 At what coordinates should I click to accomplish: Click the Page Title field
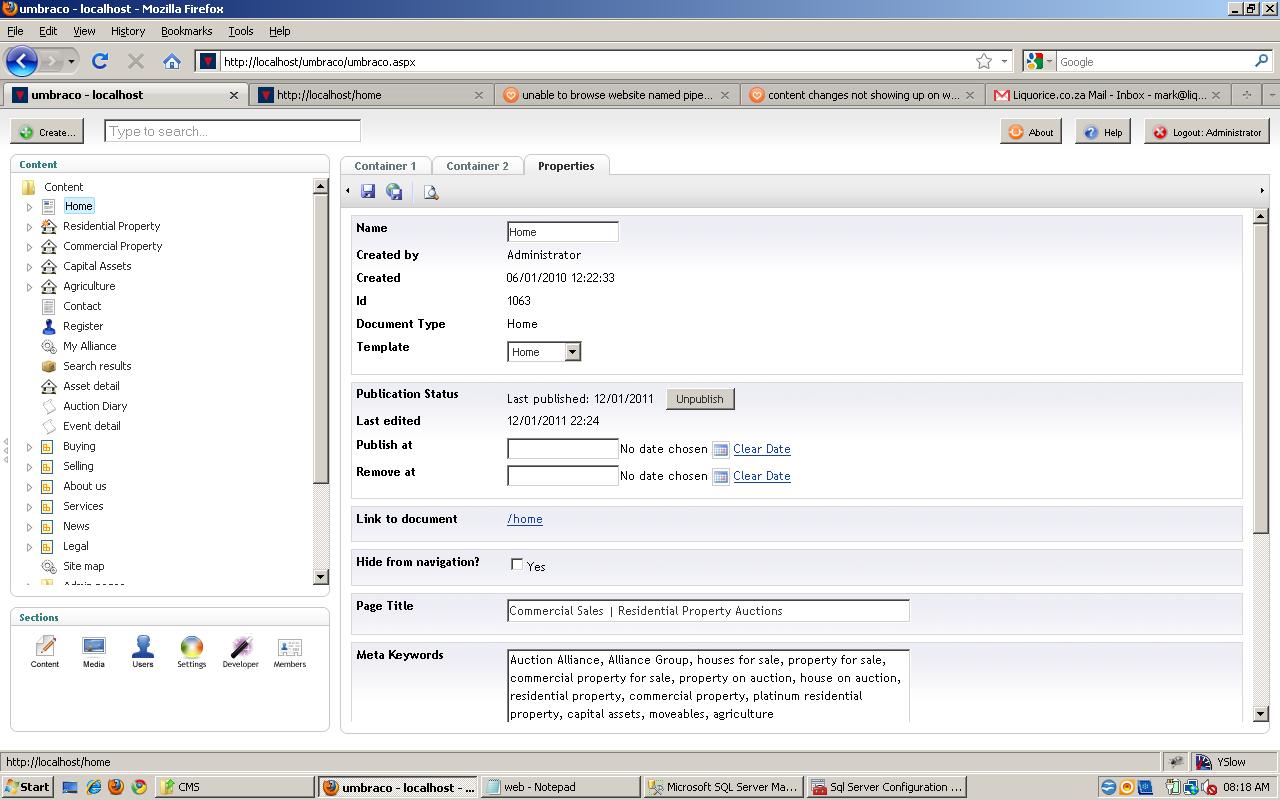click(x=708, y=611)
